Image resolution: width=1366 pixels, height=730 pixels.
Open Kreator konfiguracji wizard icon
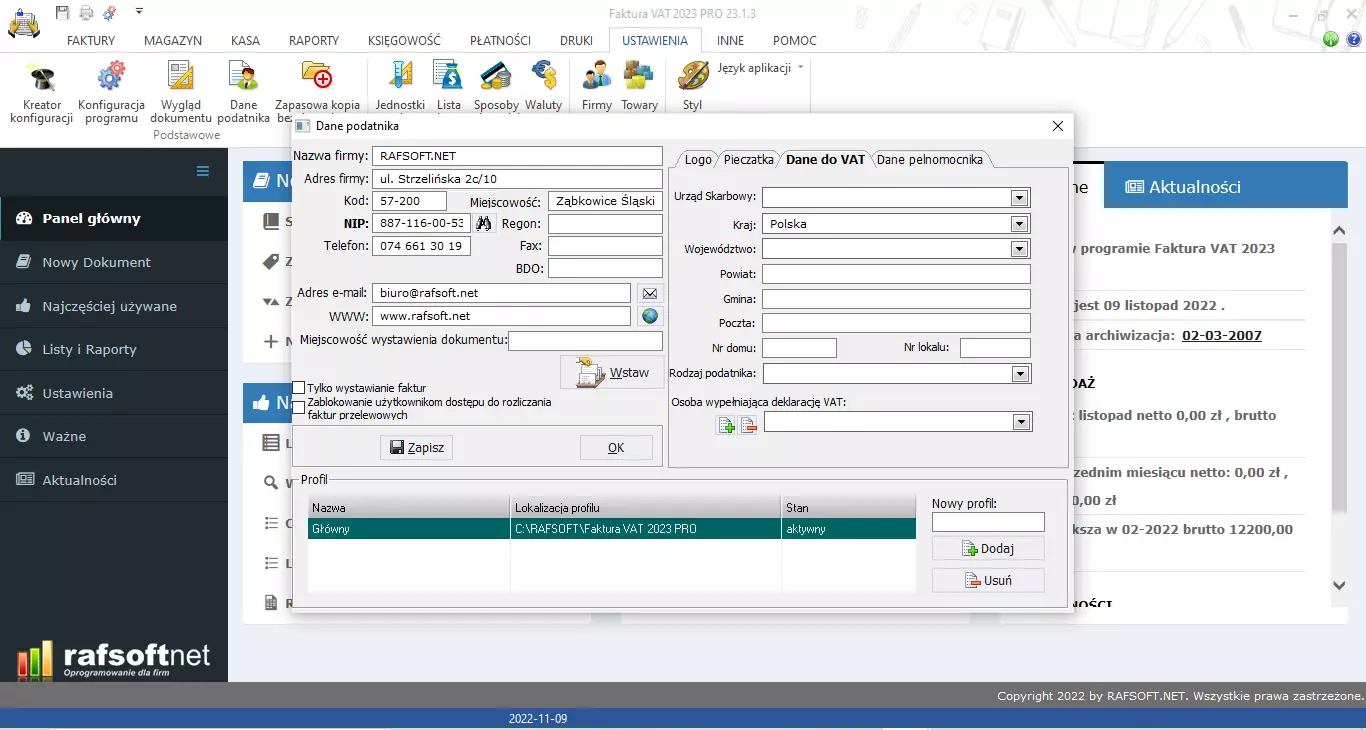(41, 78)
